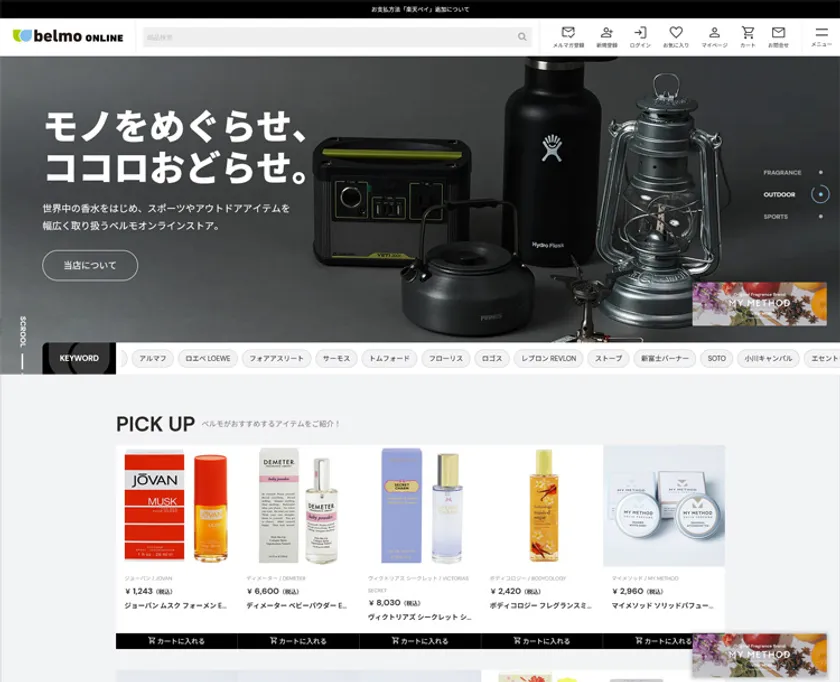Open the hamburger menu
840x682 pixels.
pyautogui.click(x=821, y=37)
